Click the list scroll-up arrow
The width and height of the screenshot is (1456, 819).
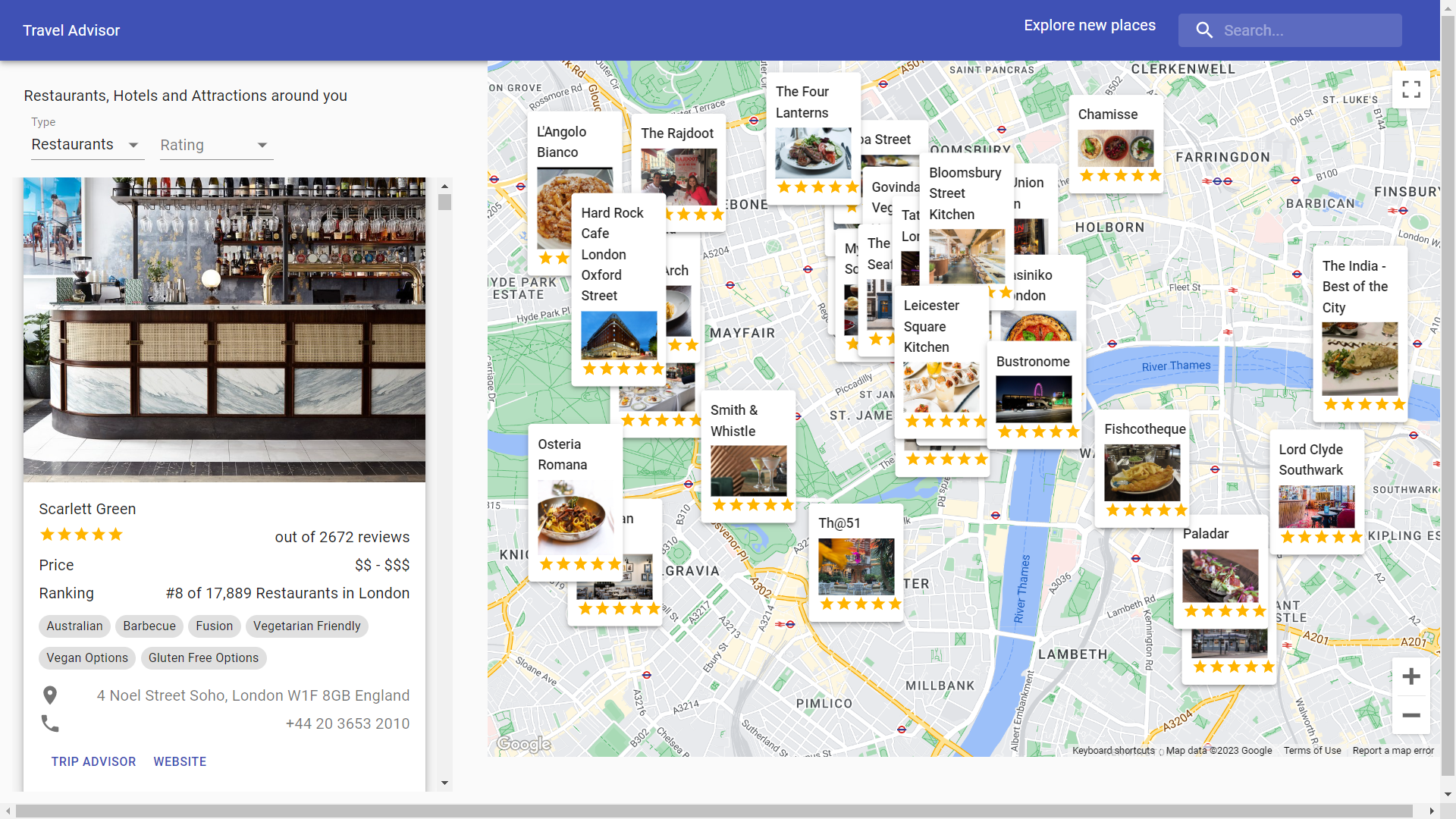[445, 185]
